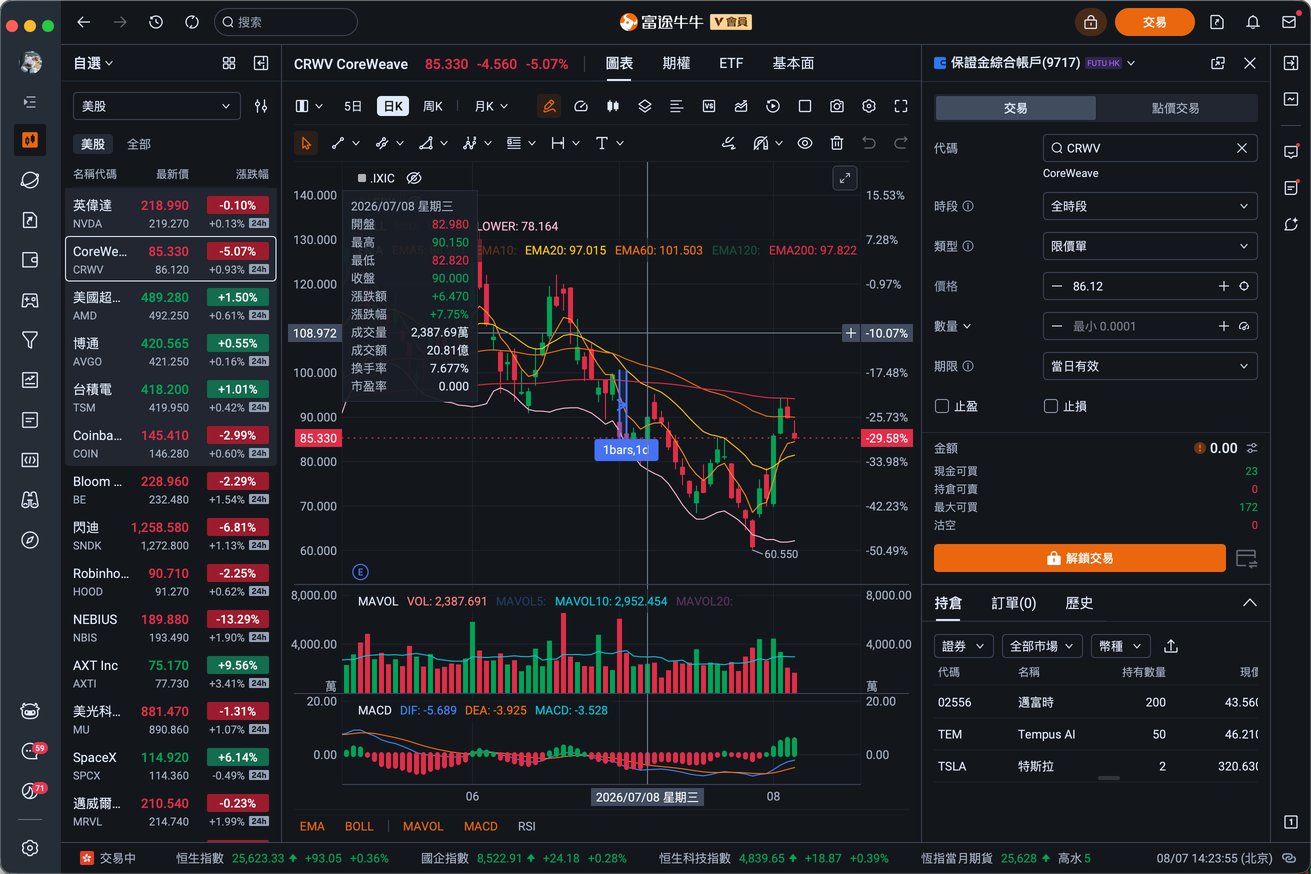
Task: Select the cursor pointer drawing tool
Action: [306, 143]
